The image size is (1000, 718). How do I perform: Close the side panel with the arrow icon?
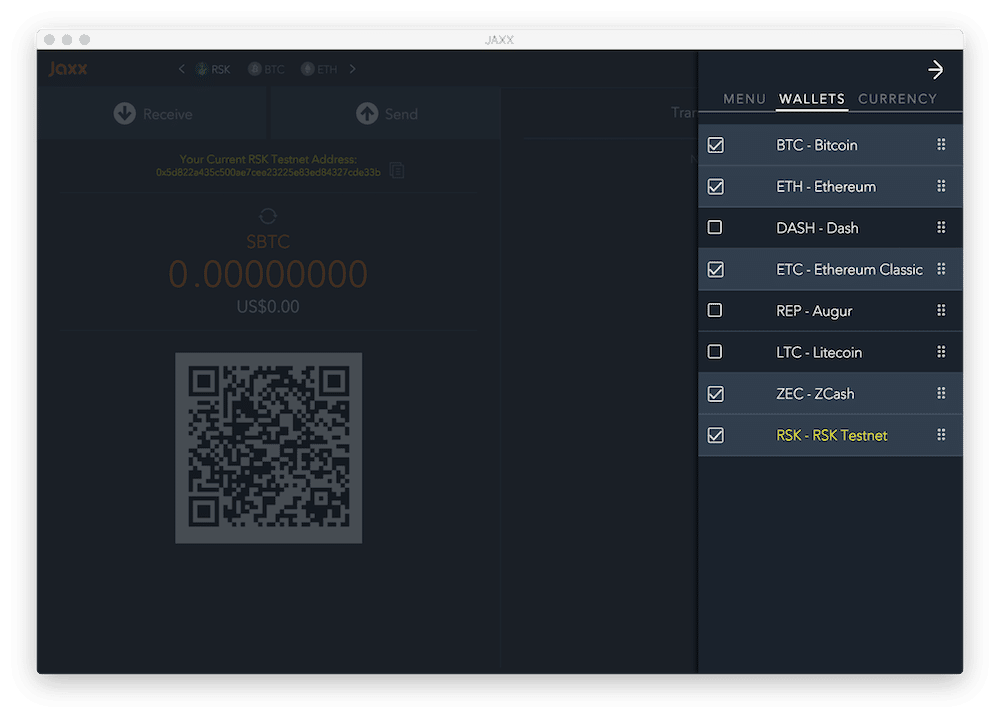point(935,70)
